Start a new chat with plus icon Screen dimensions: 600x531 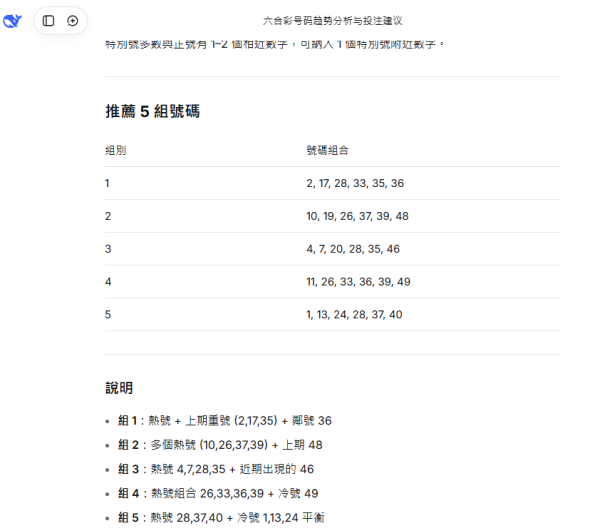[x=72, y=21]
